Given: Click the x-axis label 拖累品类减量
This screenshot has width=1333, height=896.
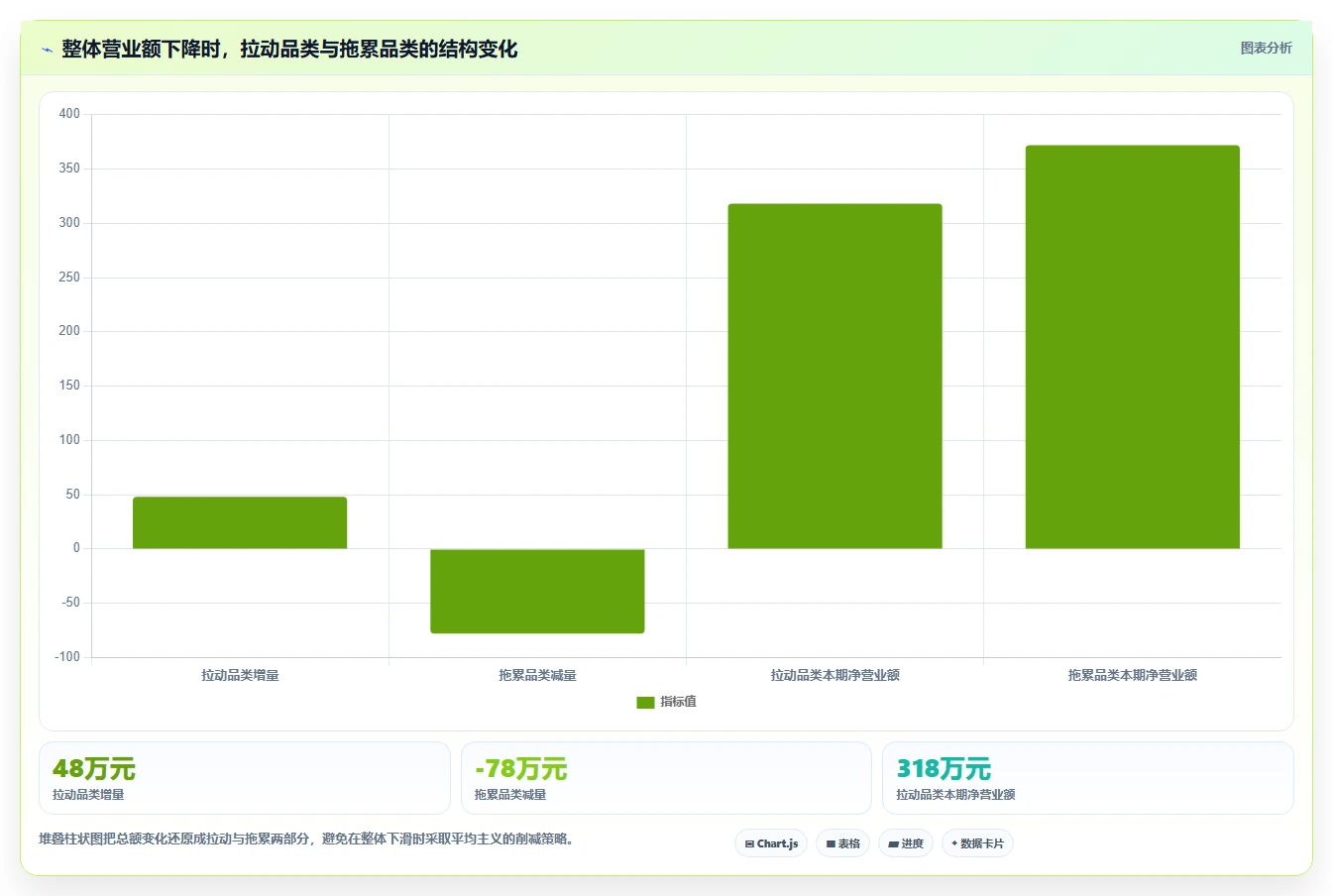Looking at the screenshot, I should (537, 675).
